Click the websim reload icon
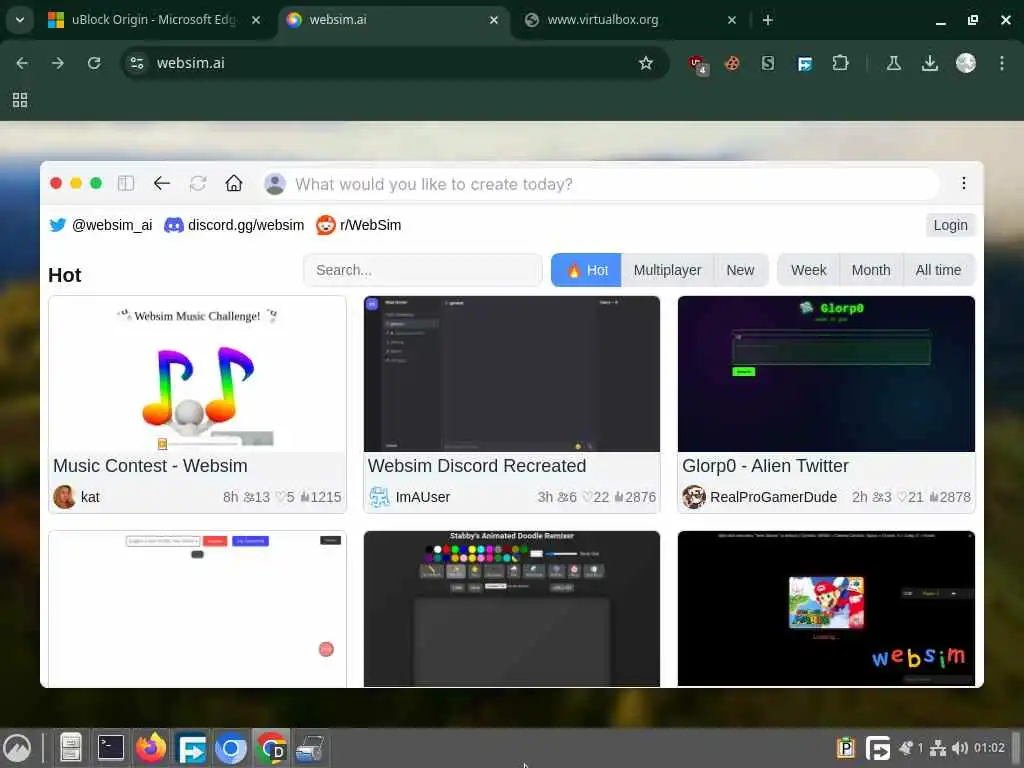Image resolution: width=1024 pixels, height=768 pixels. [x=198, y=184]
